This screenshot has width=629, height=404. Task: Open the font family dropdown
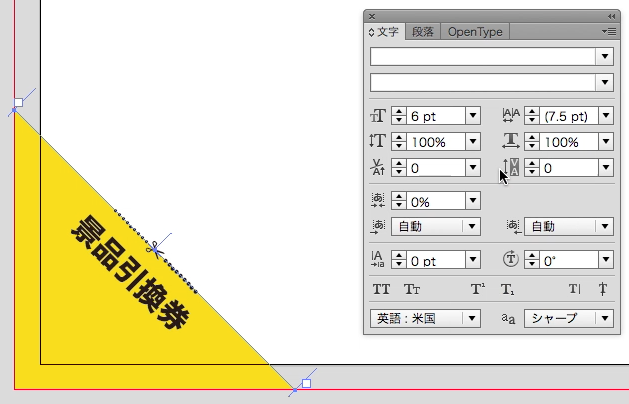coord(605,56)
